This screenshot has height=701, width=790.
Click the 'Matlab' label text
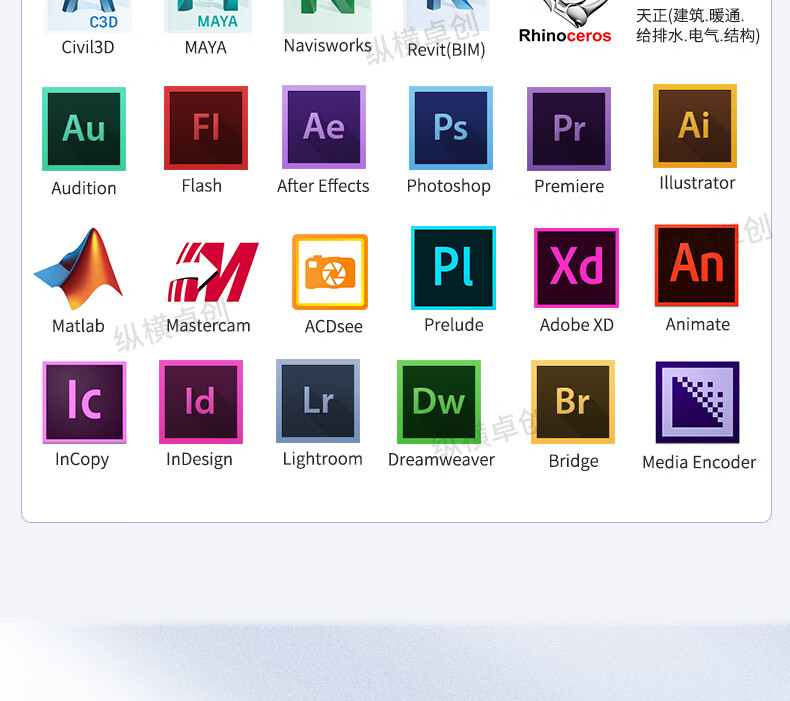(x=78, y=326)
